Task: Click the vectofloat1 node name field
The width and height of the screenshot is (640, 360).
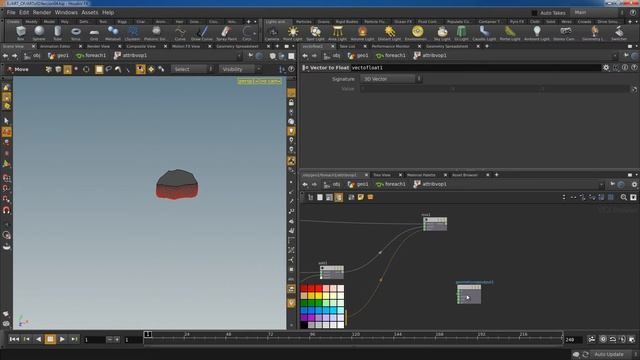Action: [476, 68]
